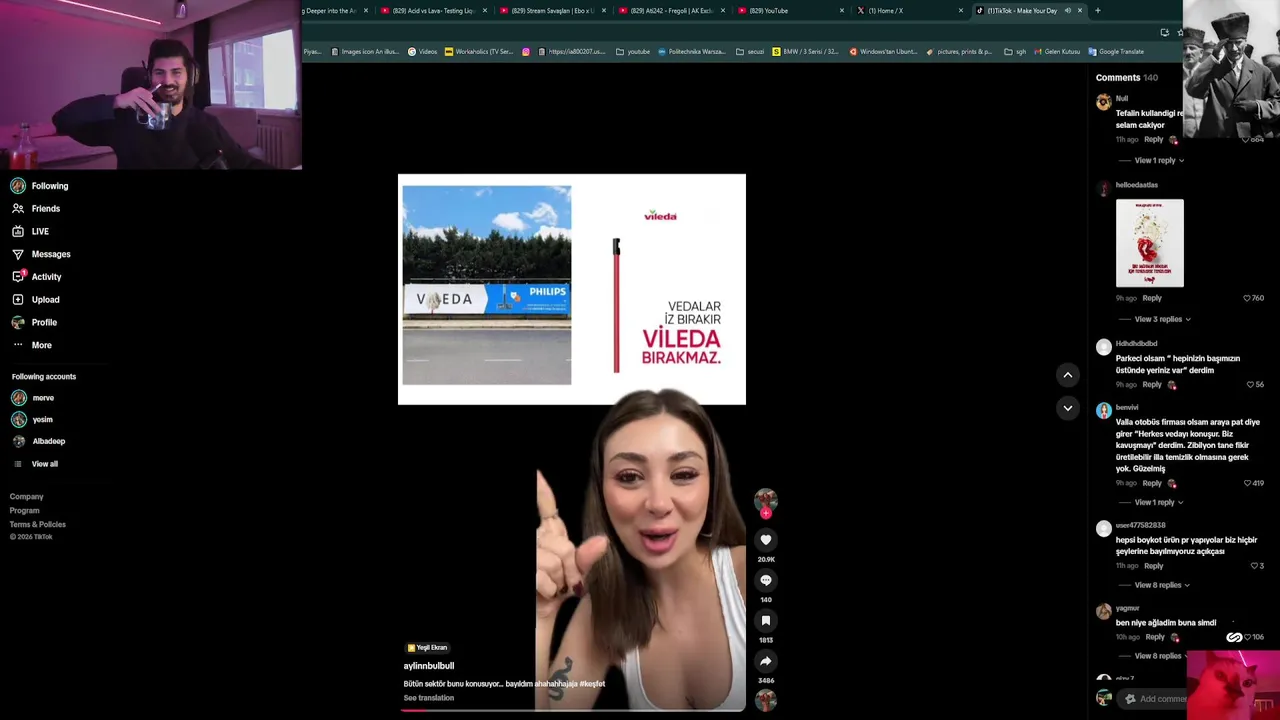The height and width of the screenshot is (720, 1280).
Task: Reply to benvivi's comment
Action: tap(1152, 483)
